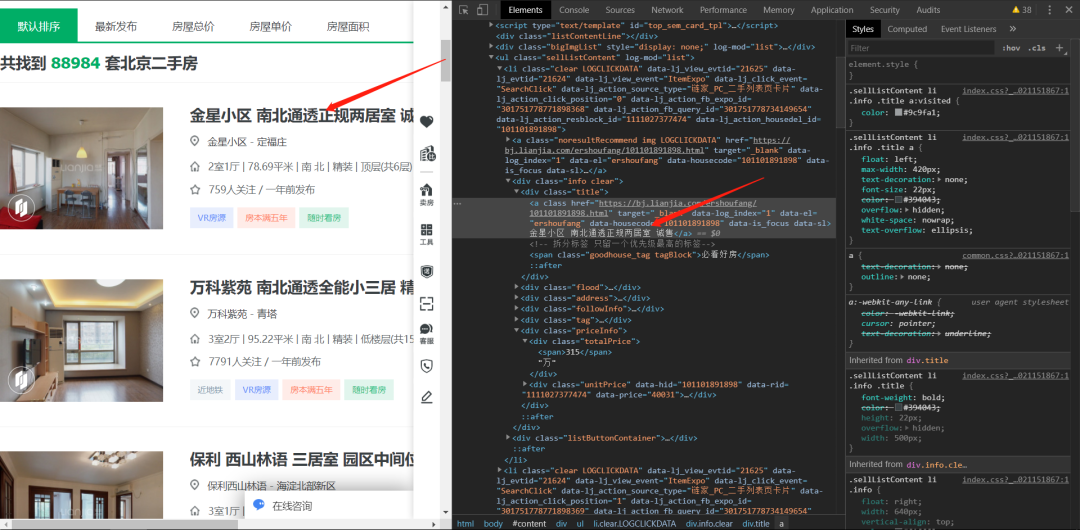
Task: Switch to the Console tab
Action: click(574, 10)
